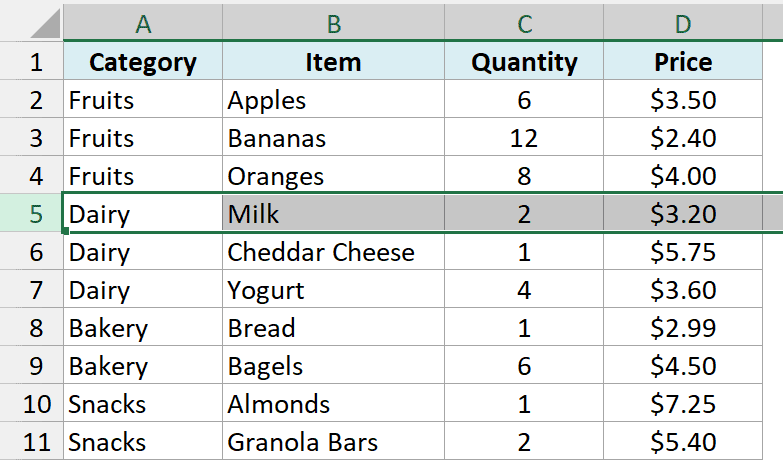Viewport: 783px width, 460px height.
Task: Click the Bakery cell next to Bagels
Action: click(143, 366)
